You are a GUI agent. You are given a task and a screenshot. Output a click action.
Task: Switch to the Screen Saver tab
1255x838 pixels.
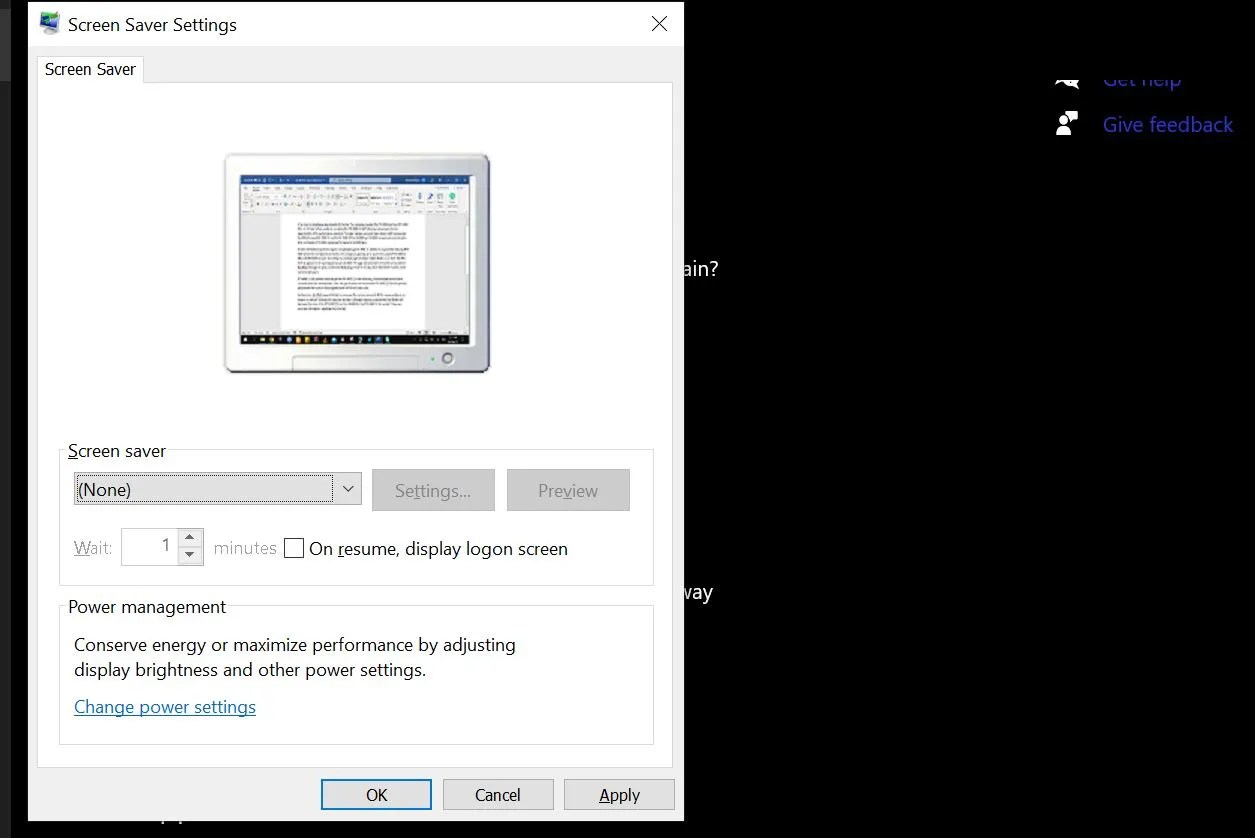tap(89, 69)
